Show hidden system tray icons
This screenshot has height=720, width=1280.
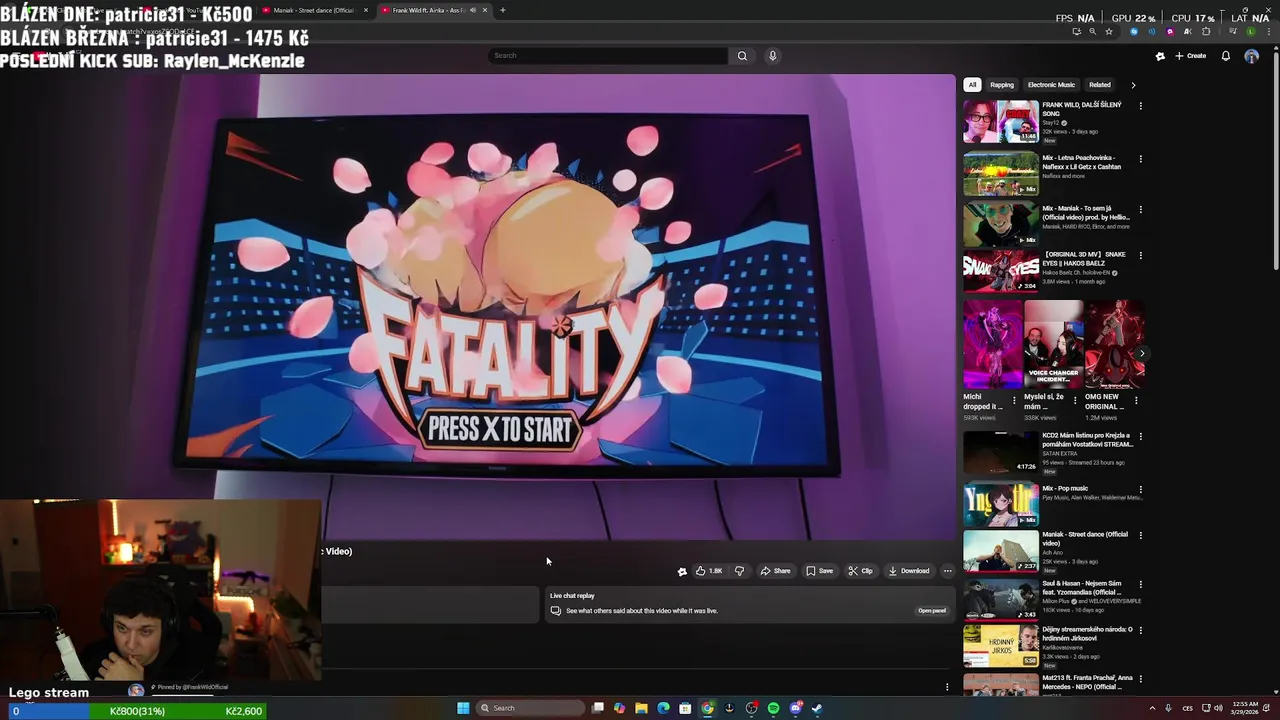pyautogui.click(x=1152, y=708)
